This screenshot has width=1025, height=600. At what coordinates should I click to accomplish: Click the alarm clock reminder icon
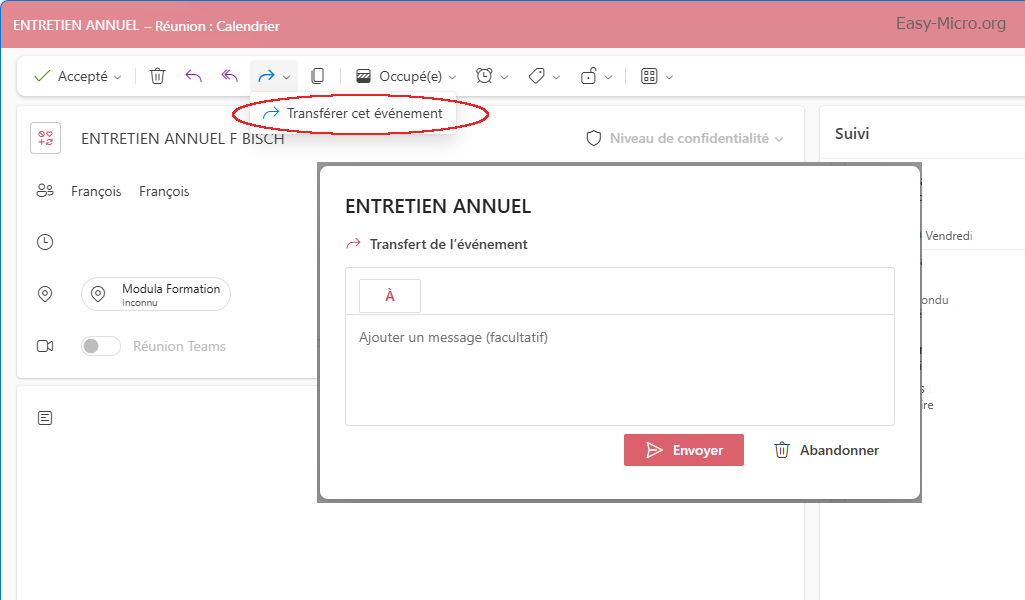coord(484,76)
